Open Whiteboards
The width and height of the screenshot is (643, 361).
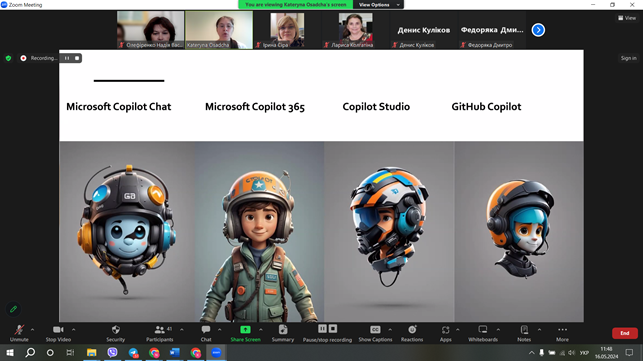coord(483,333)
